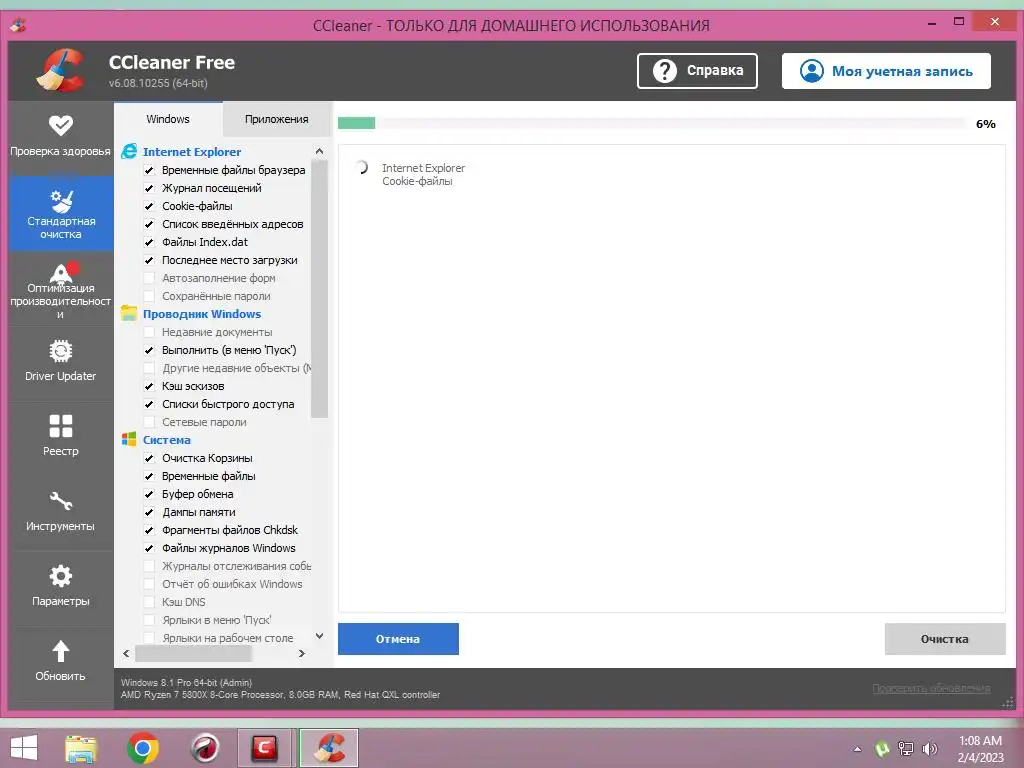Open the Tools (Инструменты) wrench icon
The width and height of the screenshot is (1024, 768).
[x=61, y=501]
